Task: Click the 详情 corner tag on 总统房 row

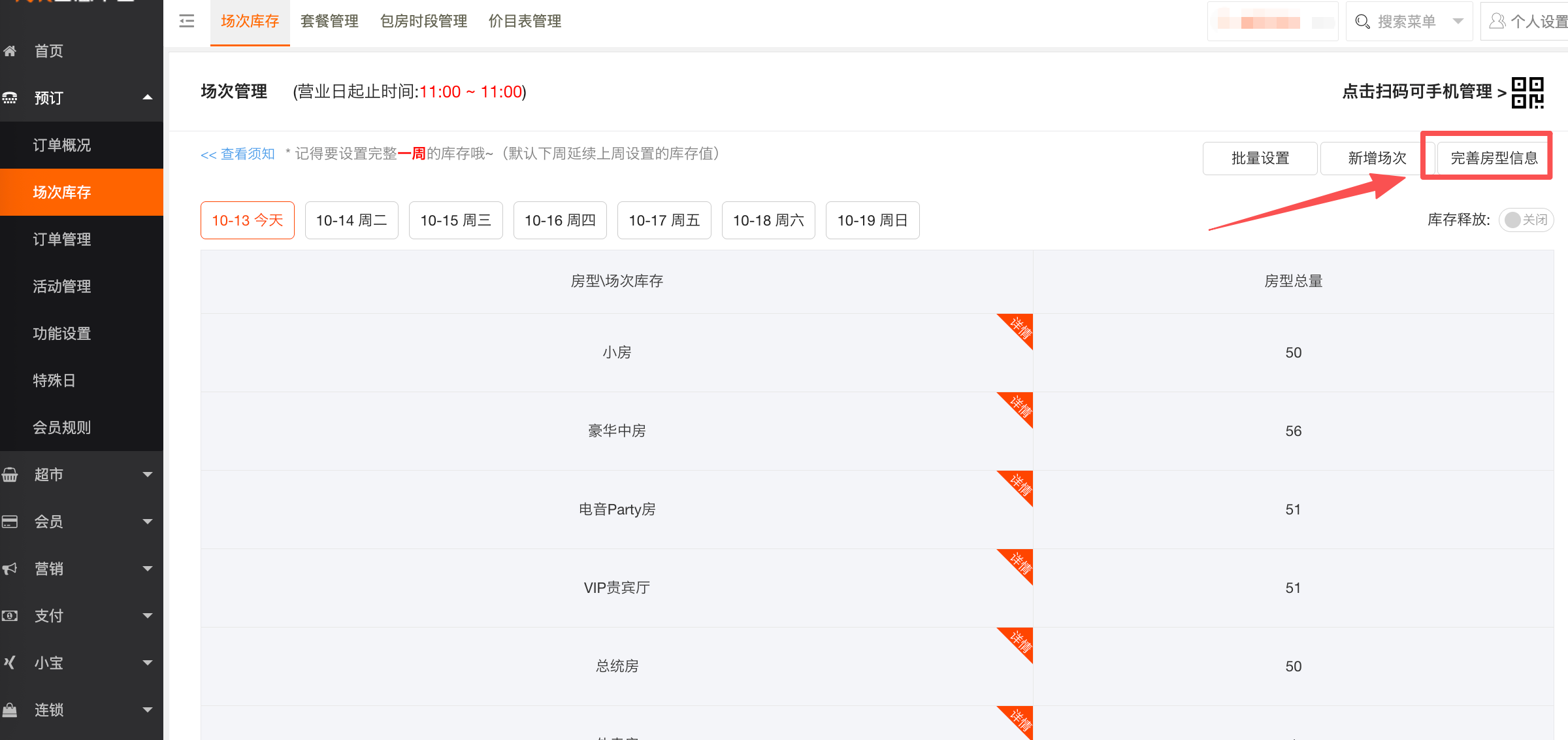Action: click(1019, 641)
